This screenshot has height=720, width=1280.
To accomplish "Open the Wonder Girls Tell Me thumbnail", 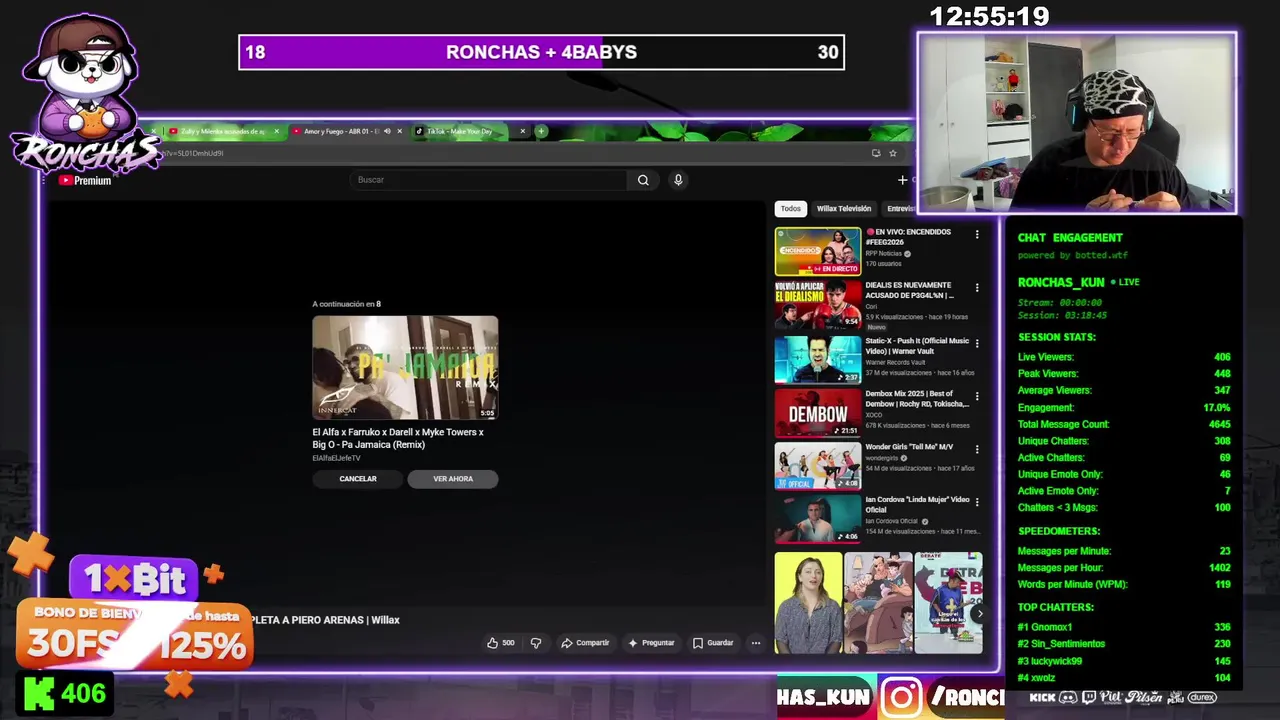I will pos(818,466).
